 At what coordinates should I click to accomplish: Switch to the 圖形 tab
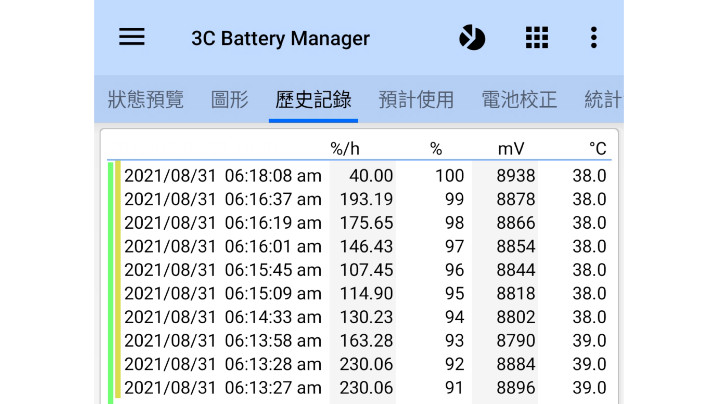(x=229, y=99)
